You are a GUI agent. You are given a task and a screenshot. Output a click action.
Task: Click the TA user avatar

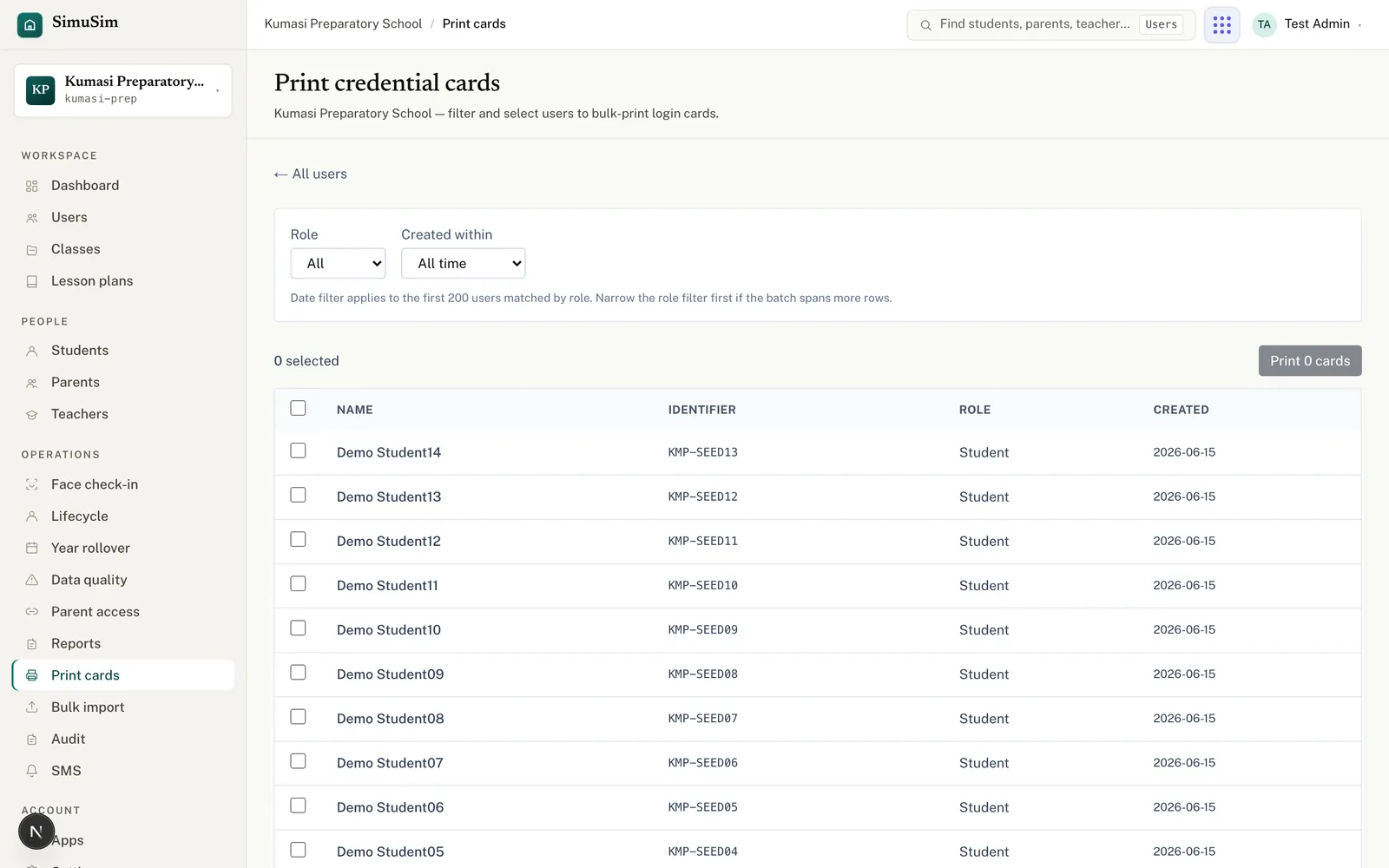click(x=1264, y=24)
